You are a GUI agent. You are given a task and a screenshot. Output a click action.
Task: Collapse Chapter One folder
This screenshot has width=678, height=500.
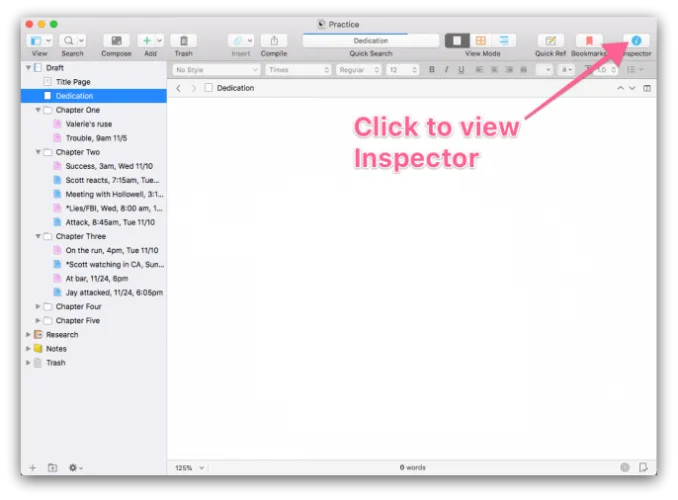pos(38,110)
